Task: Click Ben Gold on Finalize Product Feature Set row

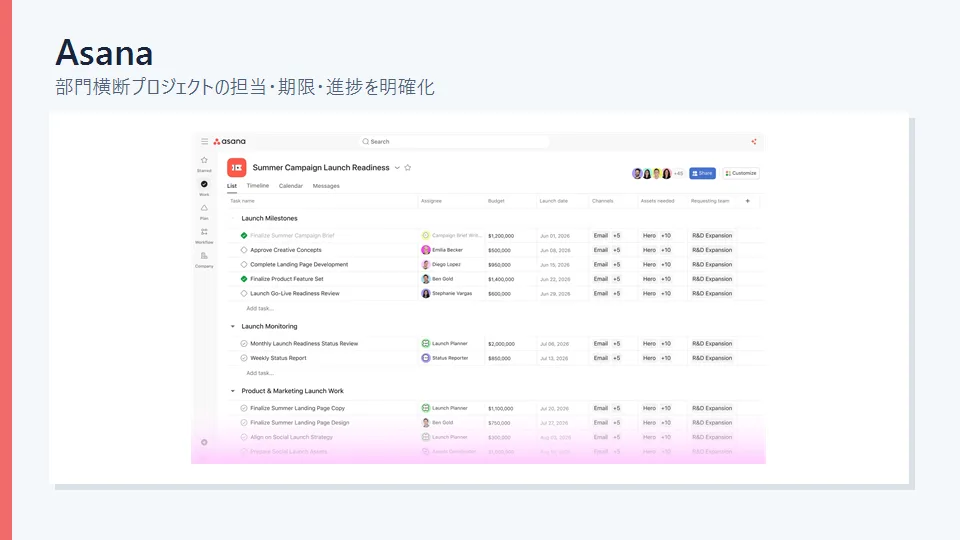Action: (x=442, y=279)
